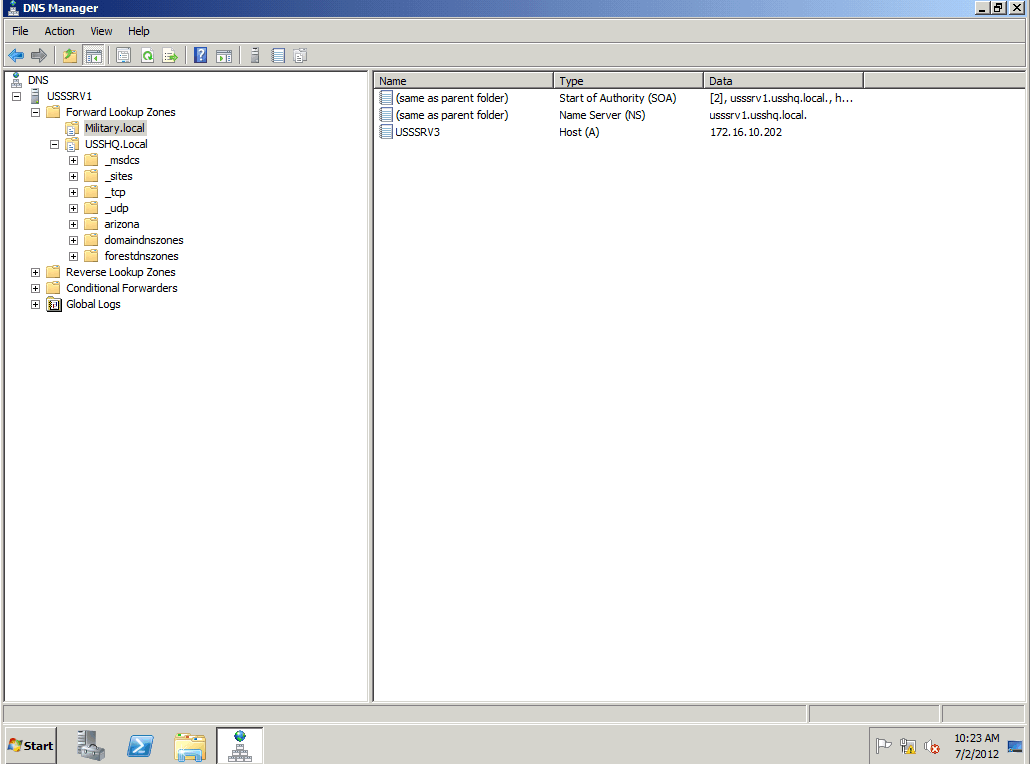Expand the domaindnszones folder

(x=74, y=240)
